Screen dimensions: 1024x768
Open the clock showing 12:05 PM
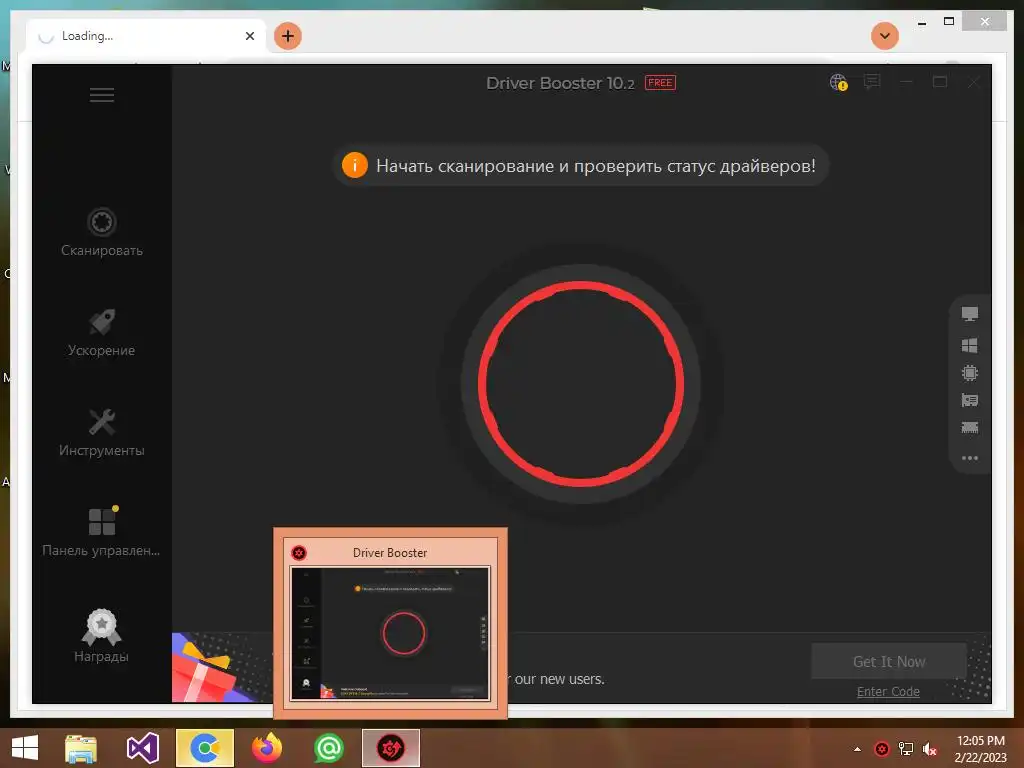[980, 749]
